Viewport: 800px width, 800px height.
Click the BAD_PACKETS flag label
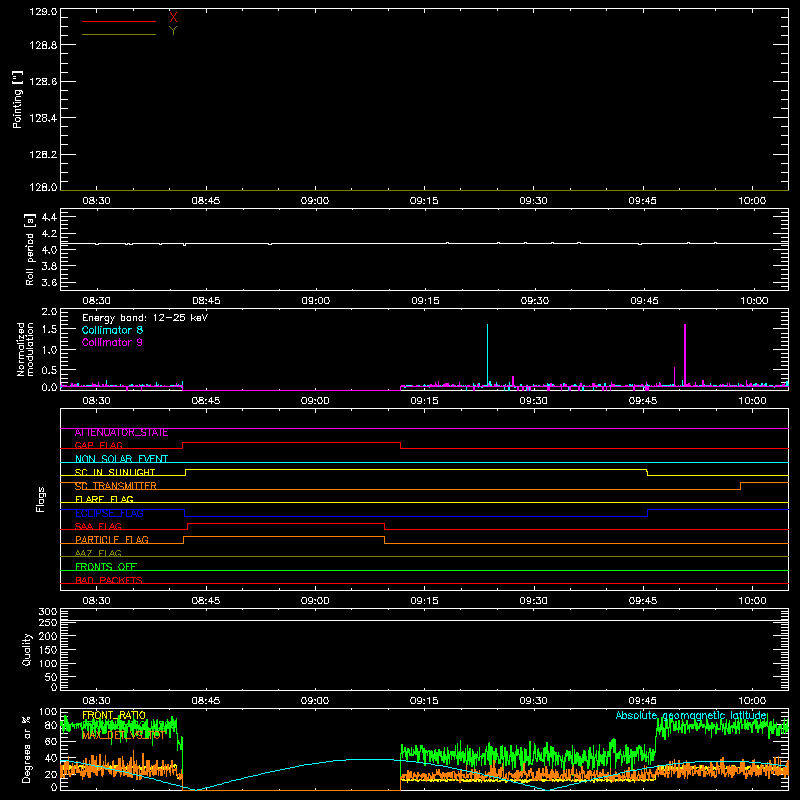coord(109,581)
